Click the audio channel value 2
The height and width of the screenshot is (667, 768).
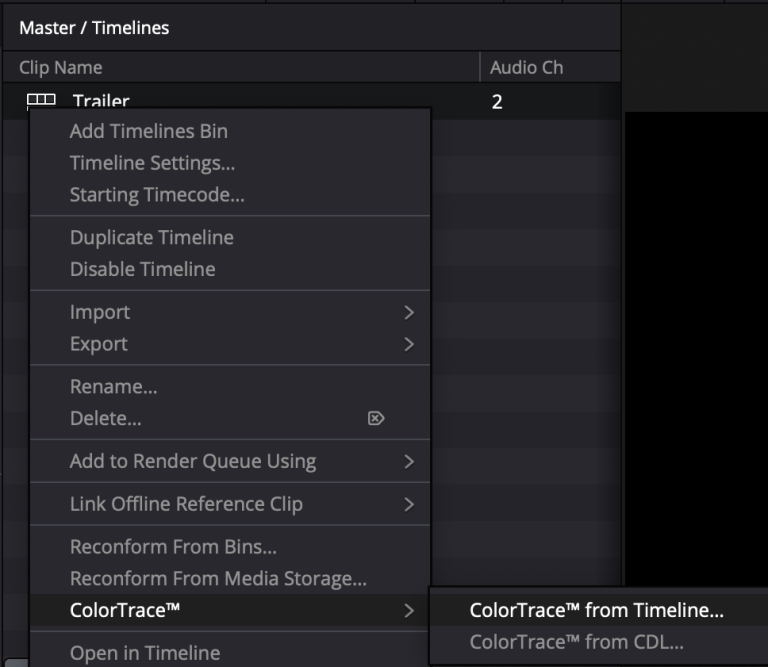point(497,102)
